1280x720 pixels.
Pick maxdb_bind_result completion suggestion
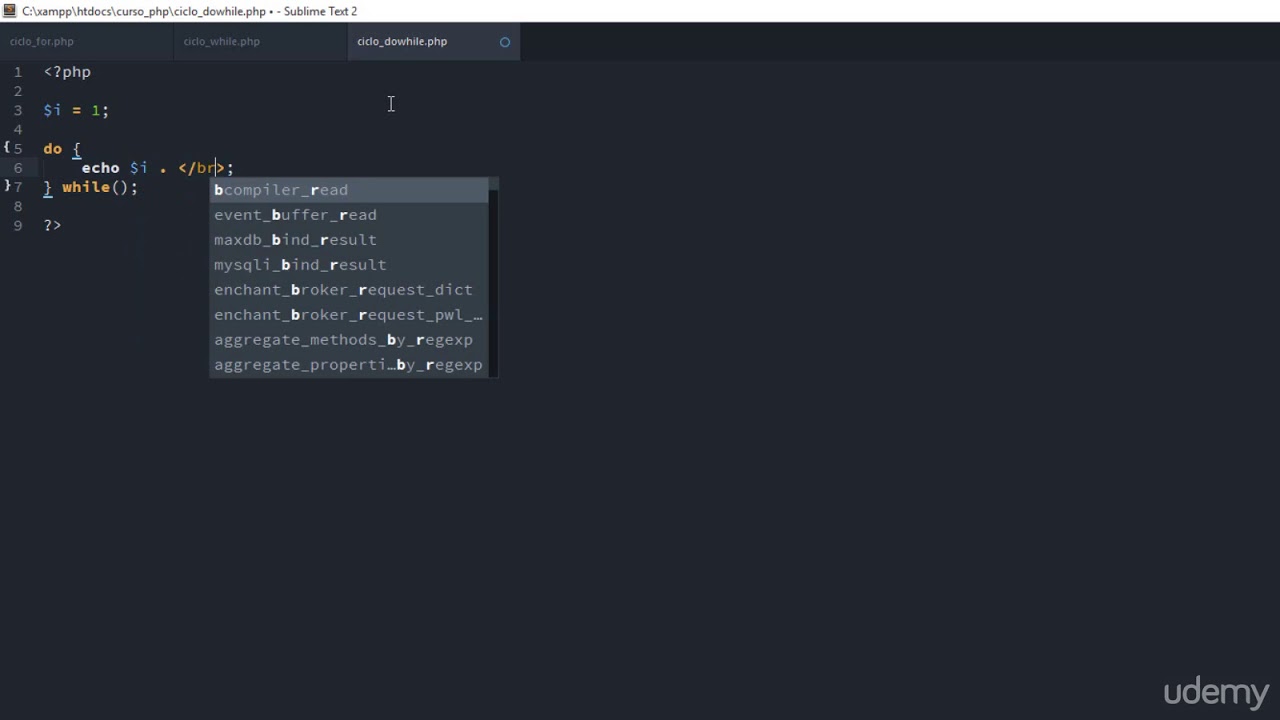[349, 240]
